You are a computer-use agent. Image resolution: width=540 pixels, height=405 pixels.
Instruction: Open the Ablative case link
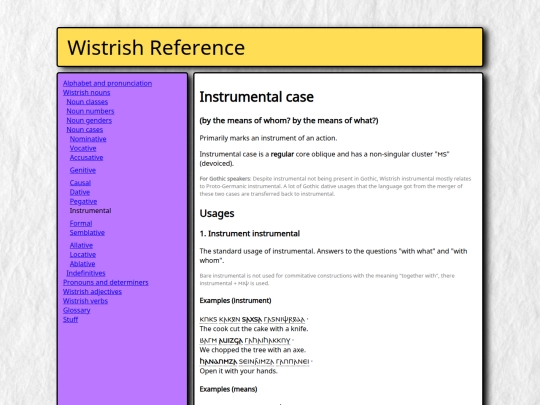[82, 264]
